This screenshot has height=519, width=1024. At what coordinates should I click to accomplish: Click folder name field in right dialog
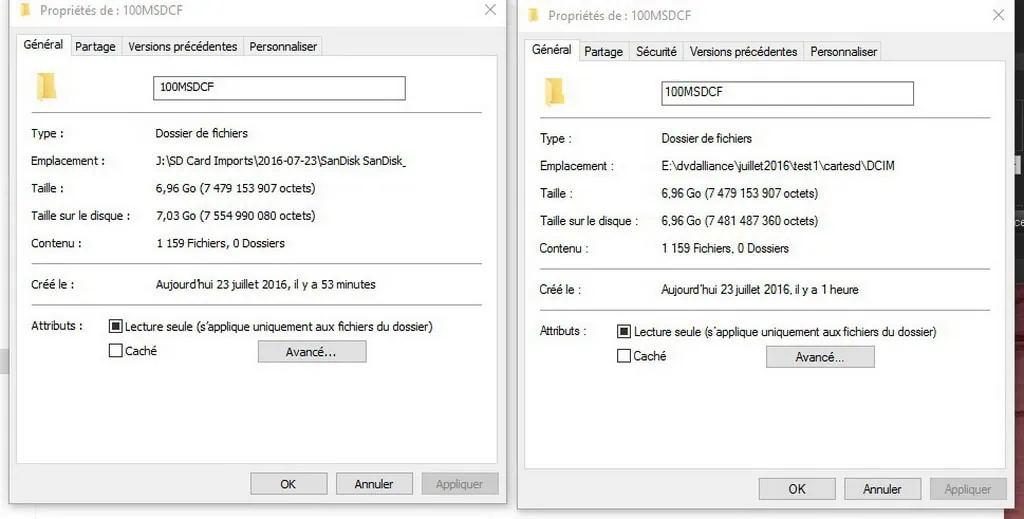(787, 92)
